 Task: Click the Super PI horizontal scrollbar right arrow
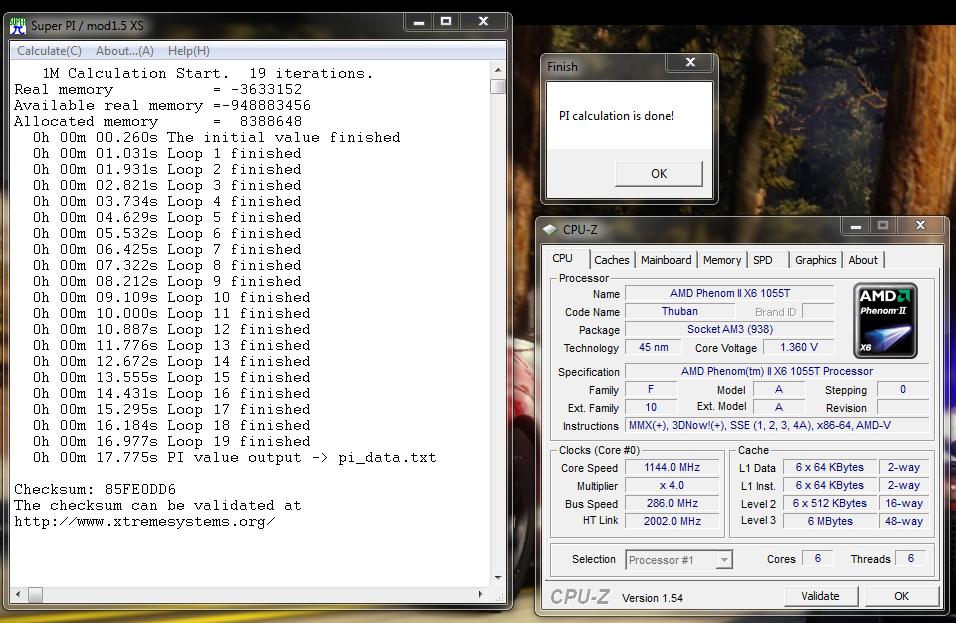(480, 594)
